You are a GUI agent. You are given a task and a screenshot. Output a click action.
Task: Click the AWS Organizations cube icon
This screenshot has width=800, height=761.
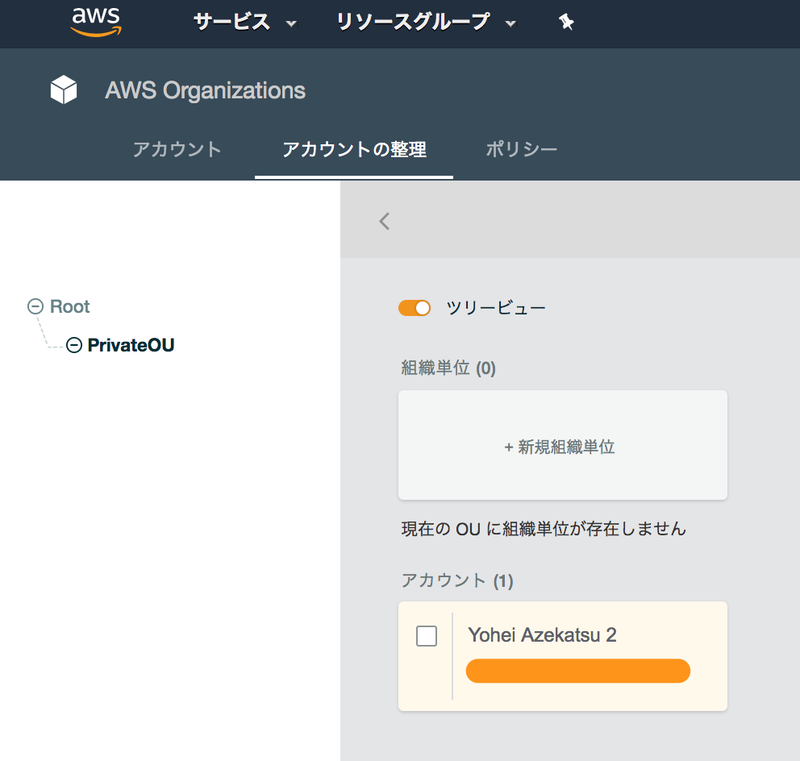pos(64,90)
